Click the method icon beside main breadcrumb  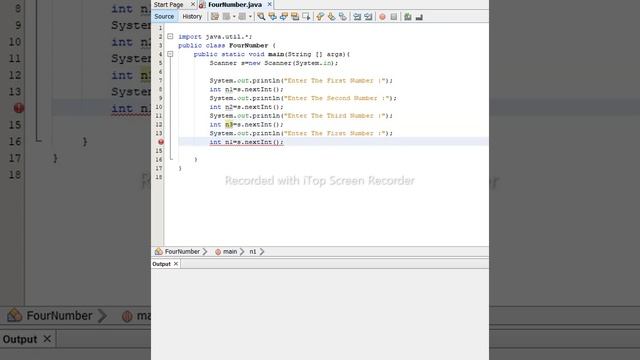pos(218,252)
